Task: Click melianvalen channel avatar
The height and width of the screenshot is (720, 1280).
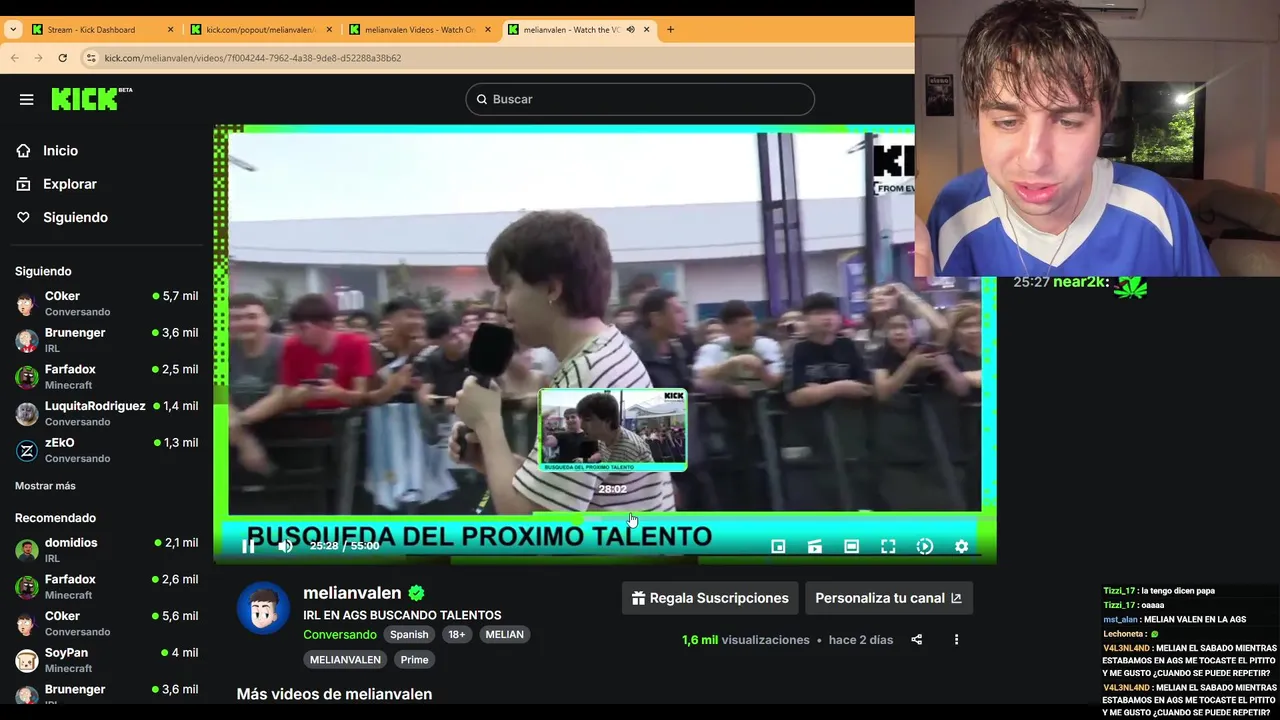Action: click(263, 607)
